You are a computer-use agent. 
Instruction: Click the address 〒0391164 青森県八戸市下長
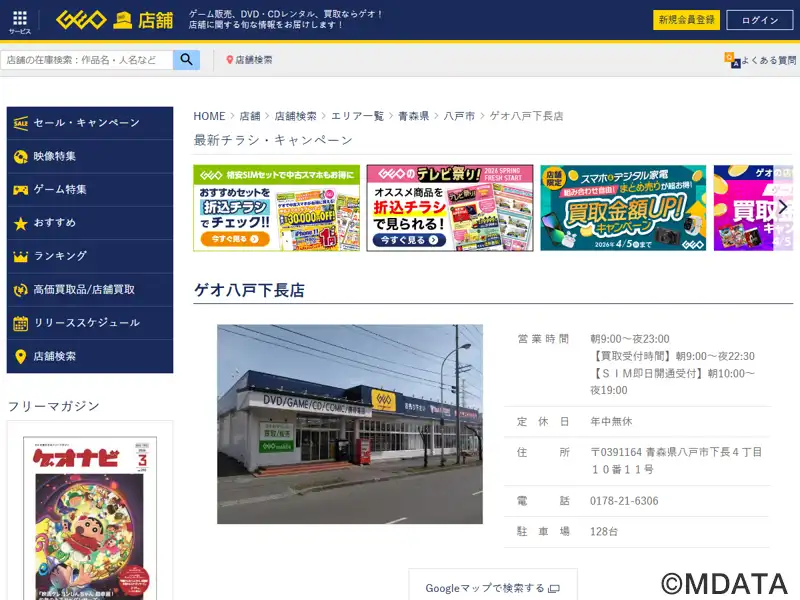[676, 461]
